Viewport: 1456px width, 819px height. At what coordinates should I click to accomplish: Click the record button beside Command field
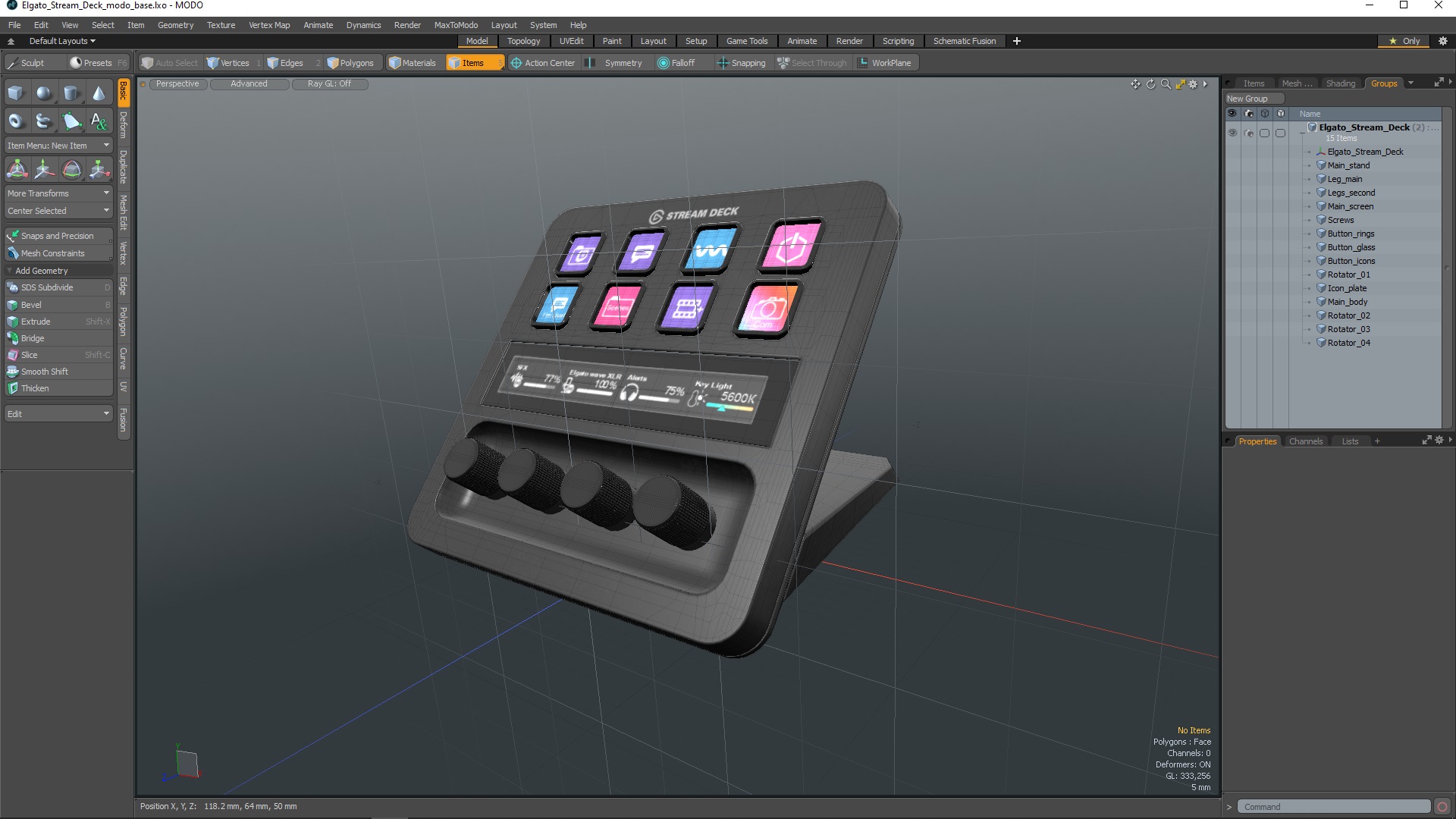(1442, 807)
